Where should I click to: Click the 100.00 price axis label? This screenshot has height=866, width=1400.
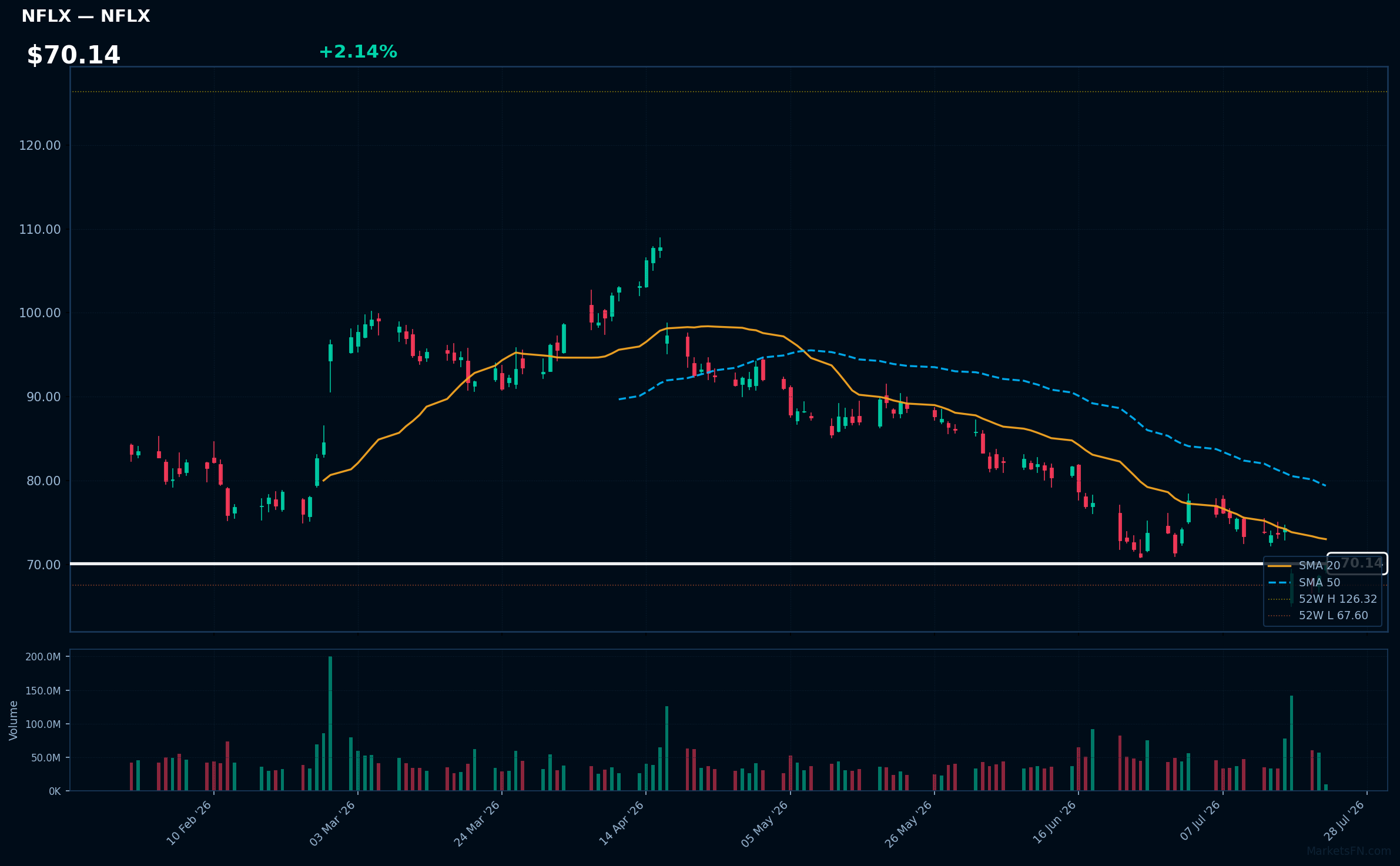40,313
